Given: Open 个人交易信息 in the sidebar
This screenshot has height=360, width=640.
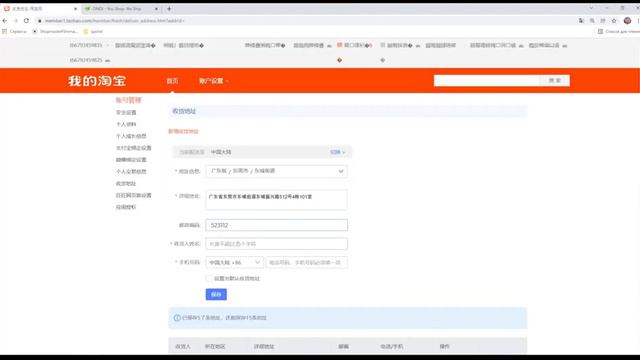Looking at the screenshot, I should click(x=131, y=171).
